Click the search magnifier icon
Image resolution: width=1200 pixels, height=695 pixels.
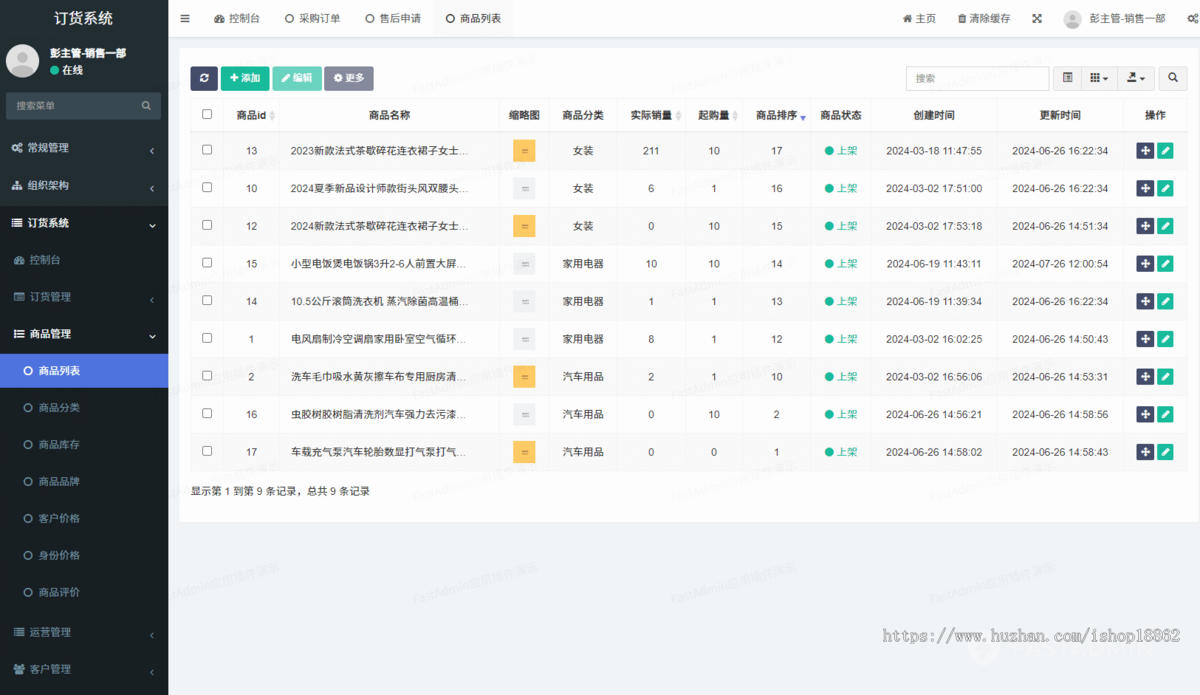click(x=1172, y=78)
